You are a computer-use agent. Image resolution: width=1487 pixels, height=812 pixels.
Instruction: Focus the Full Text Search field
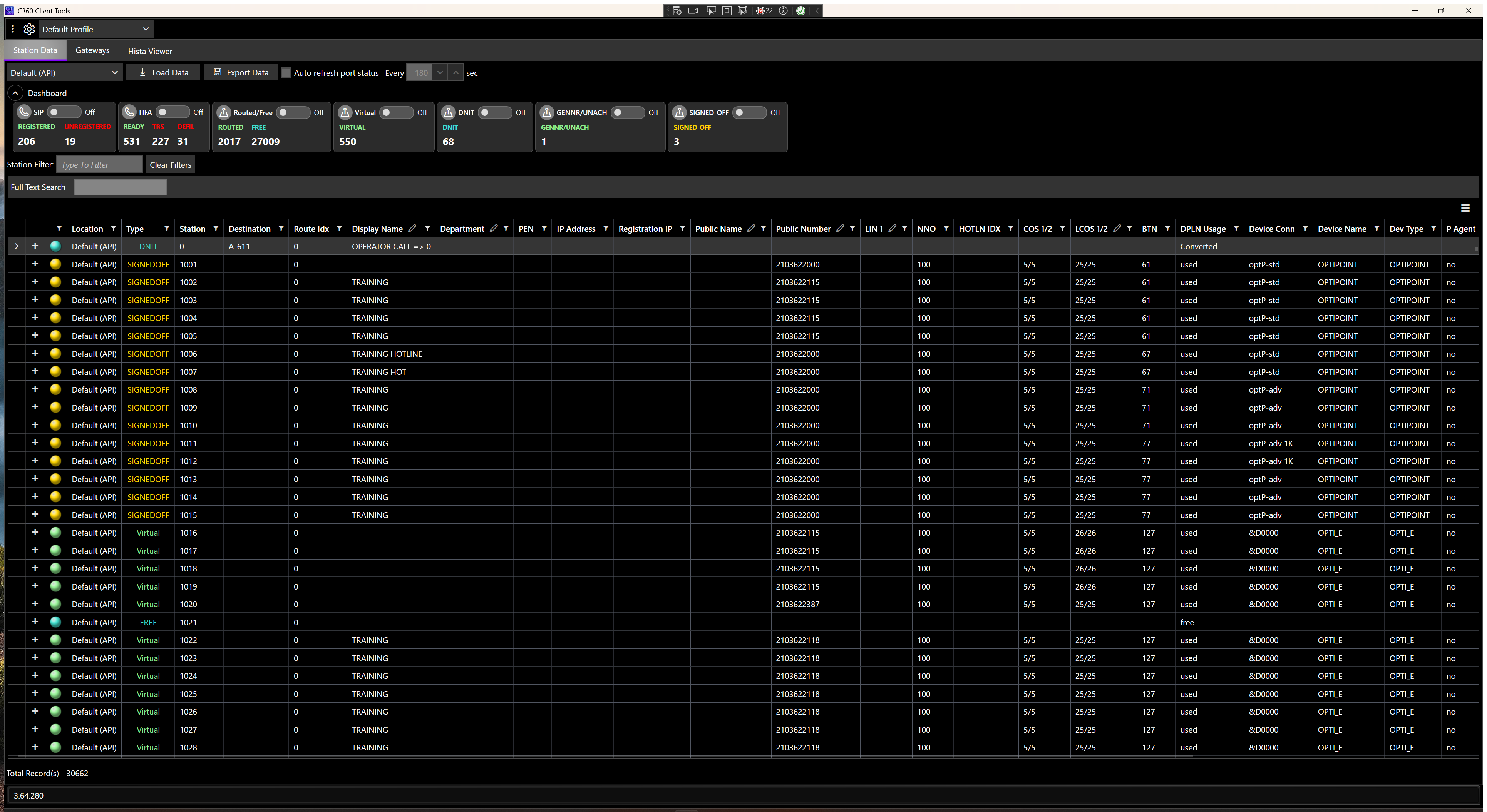121,187
